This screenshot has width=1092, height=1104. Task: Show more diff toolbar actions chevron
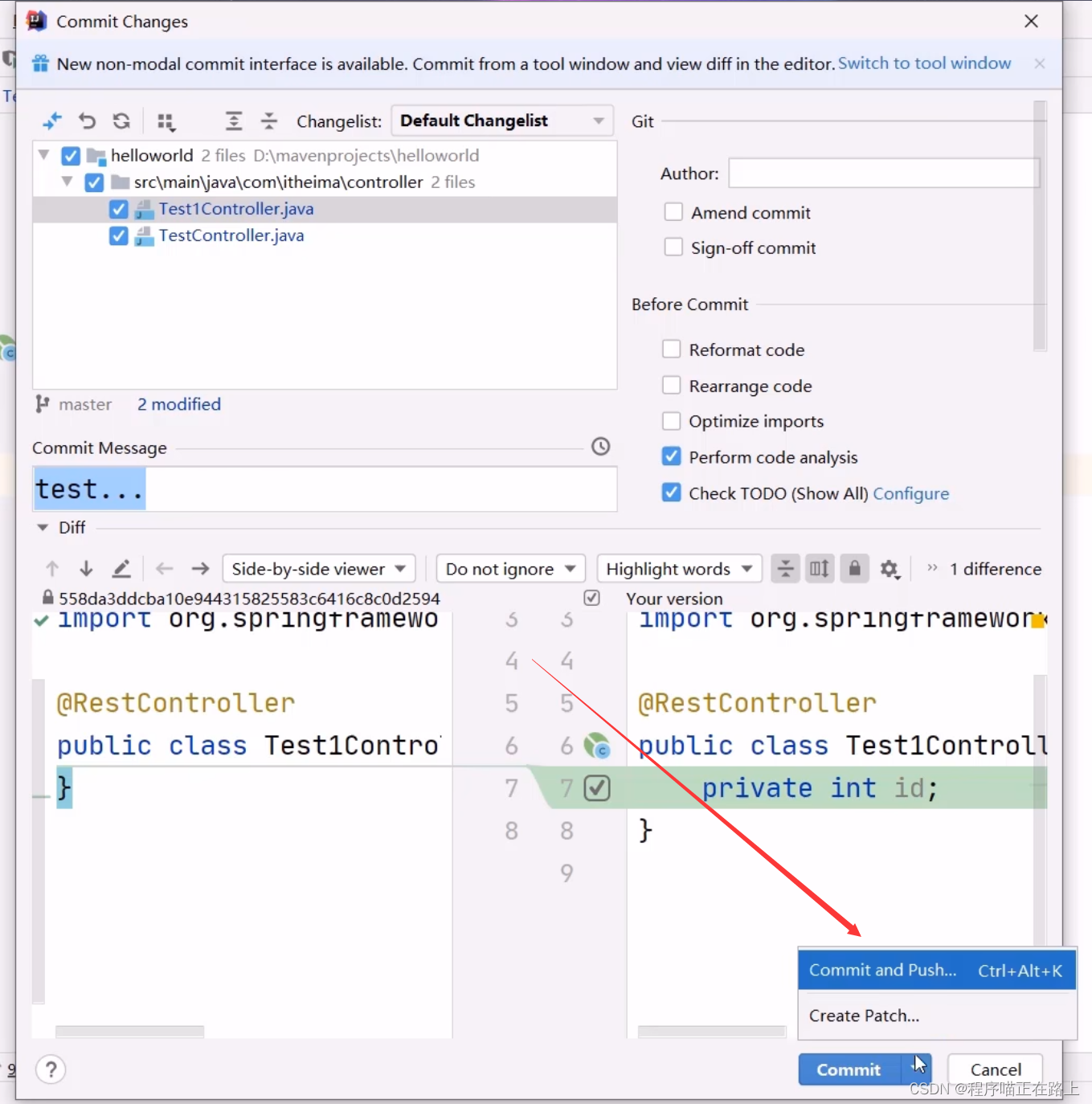932,568
